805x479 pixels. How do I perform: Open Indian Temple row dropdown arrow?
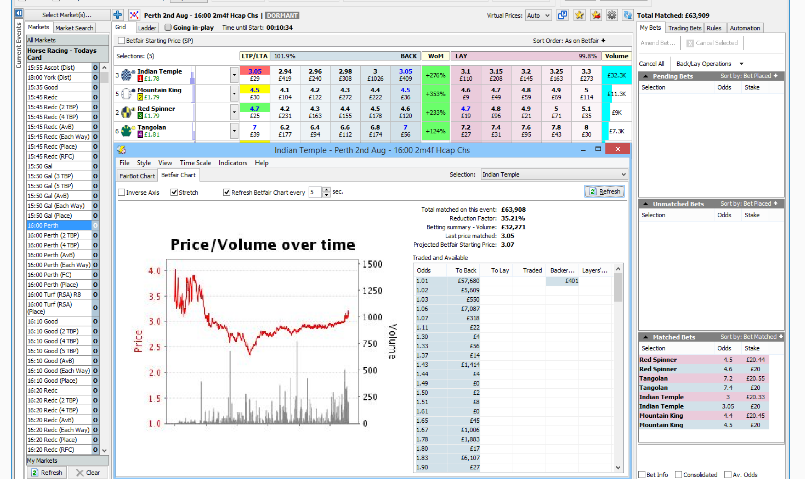234,75
